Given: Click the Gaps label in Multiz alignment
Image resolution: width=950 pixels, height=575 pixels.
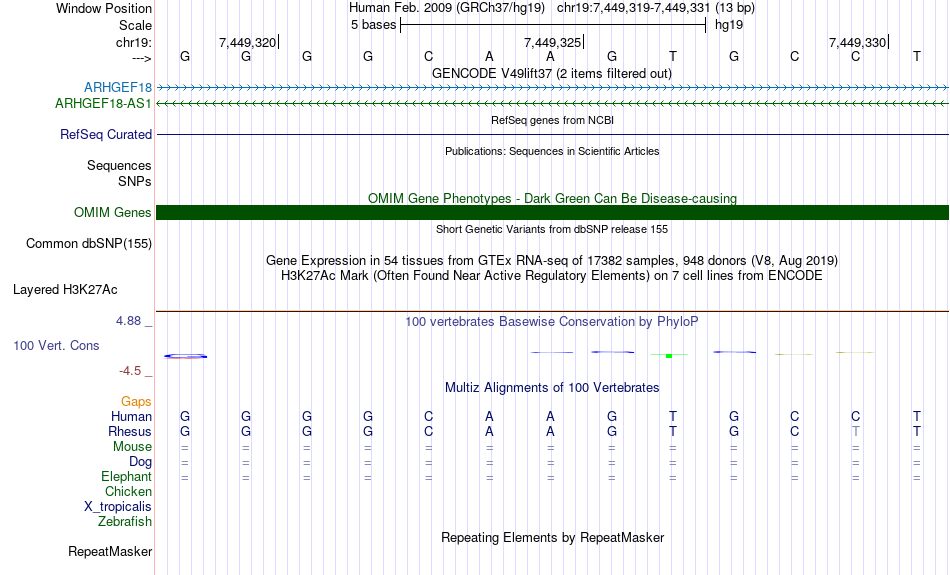Looking at the screenshot, I should tap(136, 401).
